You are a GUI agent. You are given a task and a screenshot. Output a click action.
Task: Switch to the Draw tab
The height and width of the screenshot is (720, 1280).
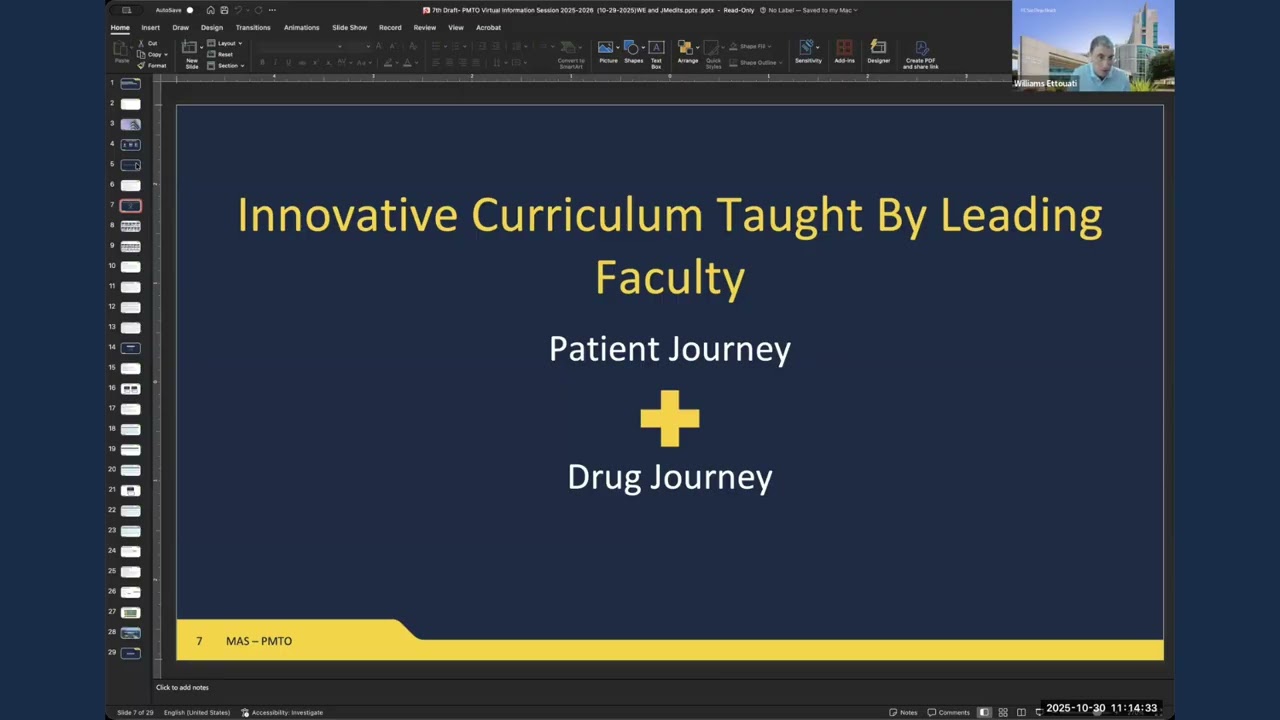(x=181, y=27)
